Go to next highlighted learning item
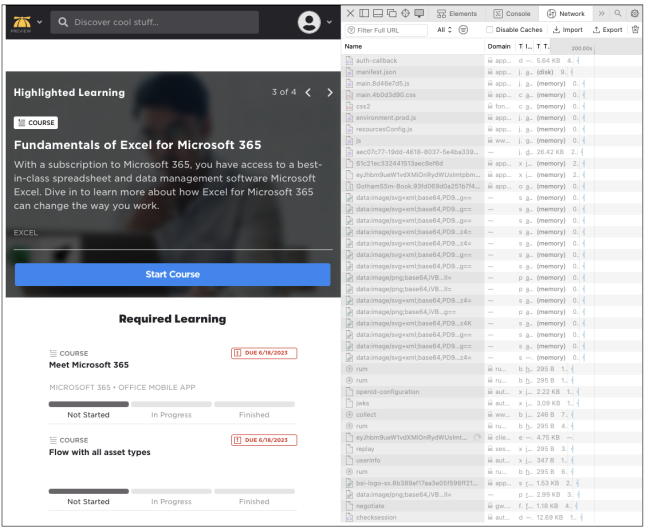The height and width of the screenshot is (527, 646). click(330, 92)
